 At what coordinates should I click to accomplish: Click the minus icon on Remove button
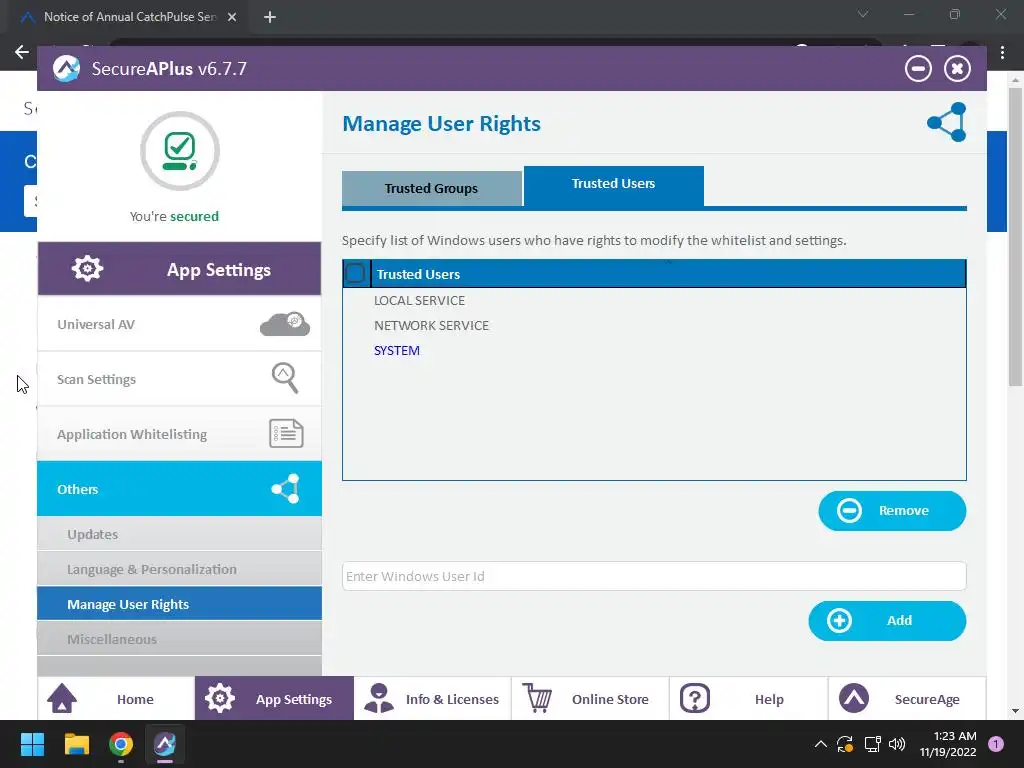849,511
